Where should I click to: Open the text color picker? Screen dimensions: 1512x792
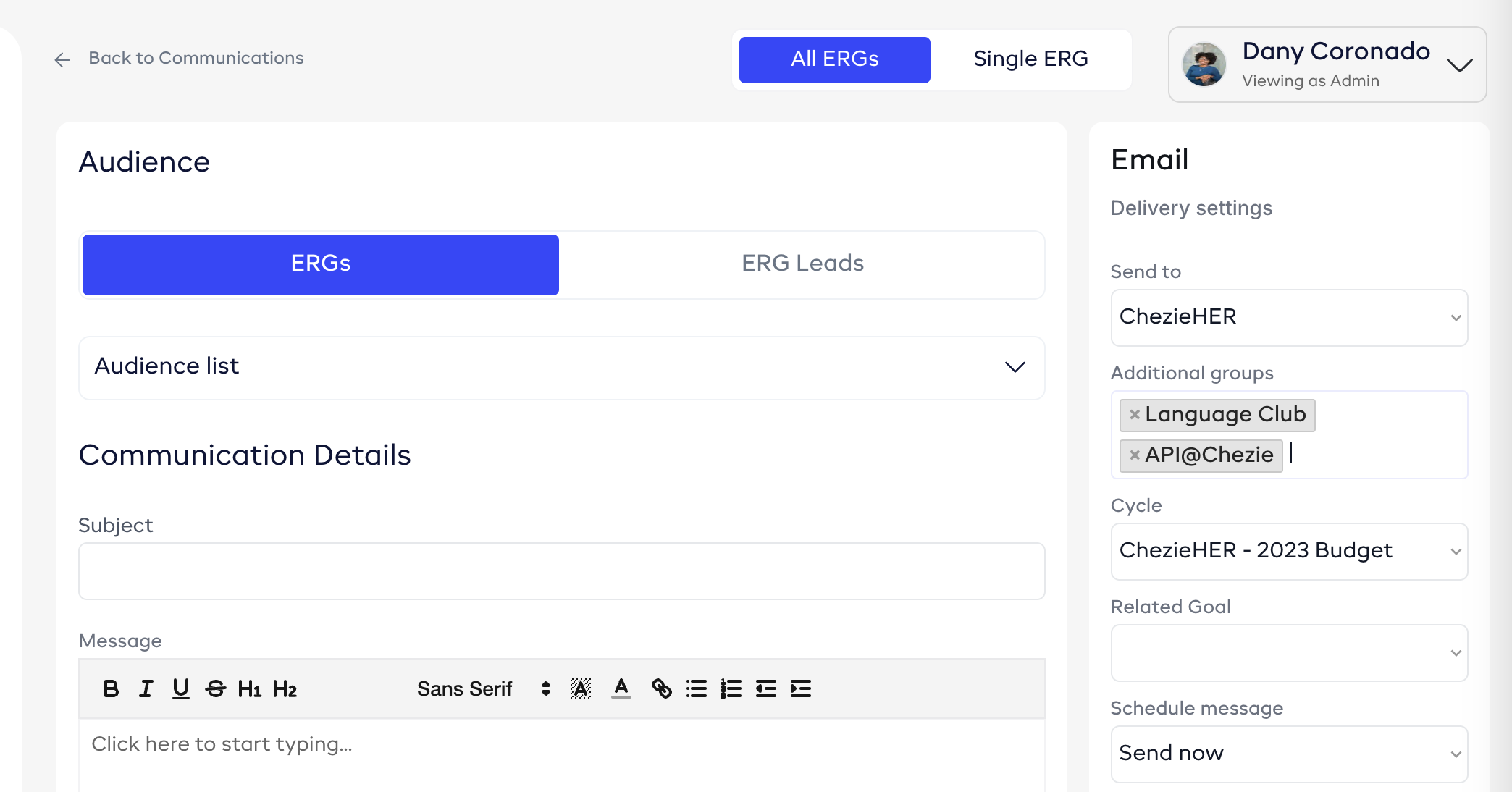point(621,688)
